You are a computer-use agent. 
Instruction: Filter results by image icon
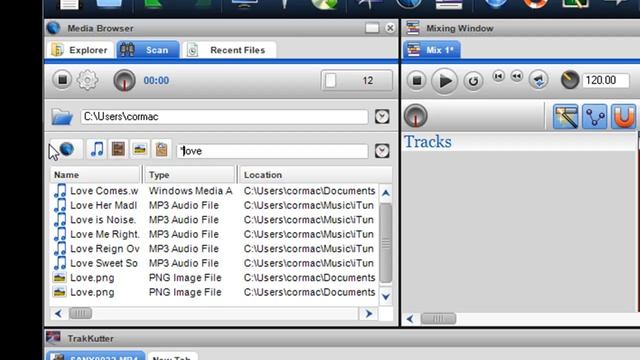(x=140, y=149)
